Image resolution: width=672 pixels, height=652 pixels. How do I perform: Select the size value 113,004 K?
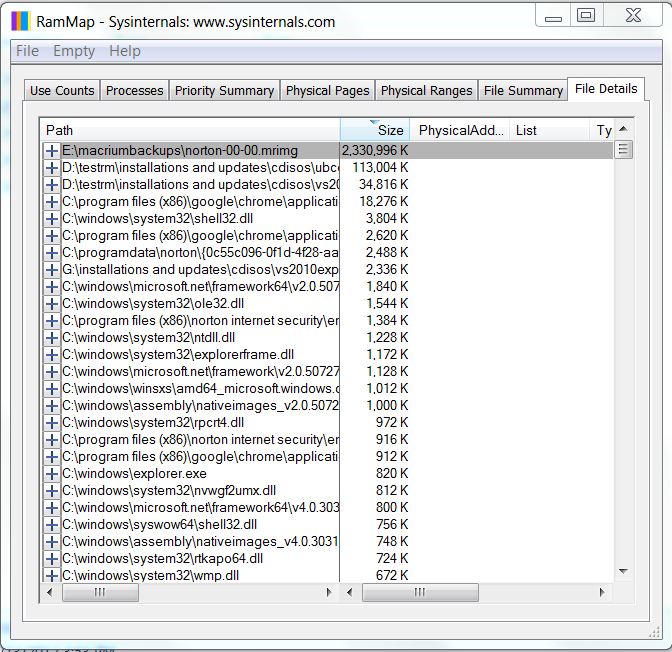pyautogui.click(x=380, y=168)
